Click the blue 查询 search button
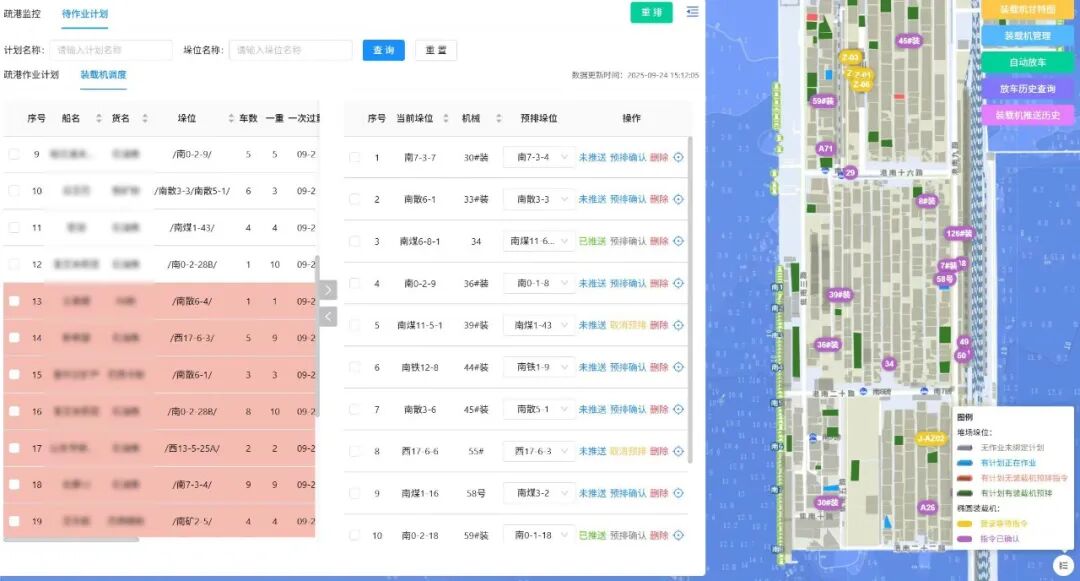Image resolution: width=1080 pixels, height=581 pixels. pos(383,50)
